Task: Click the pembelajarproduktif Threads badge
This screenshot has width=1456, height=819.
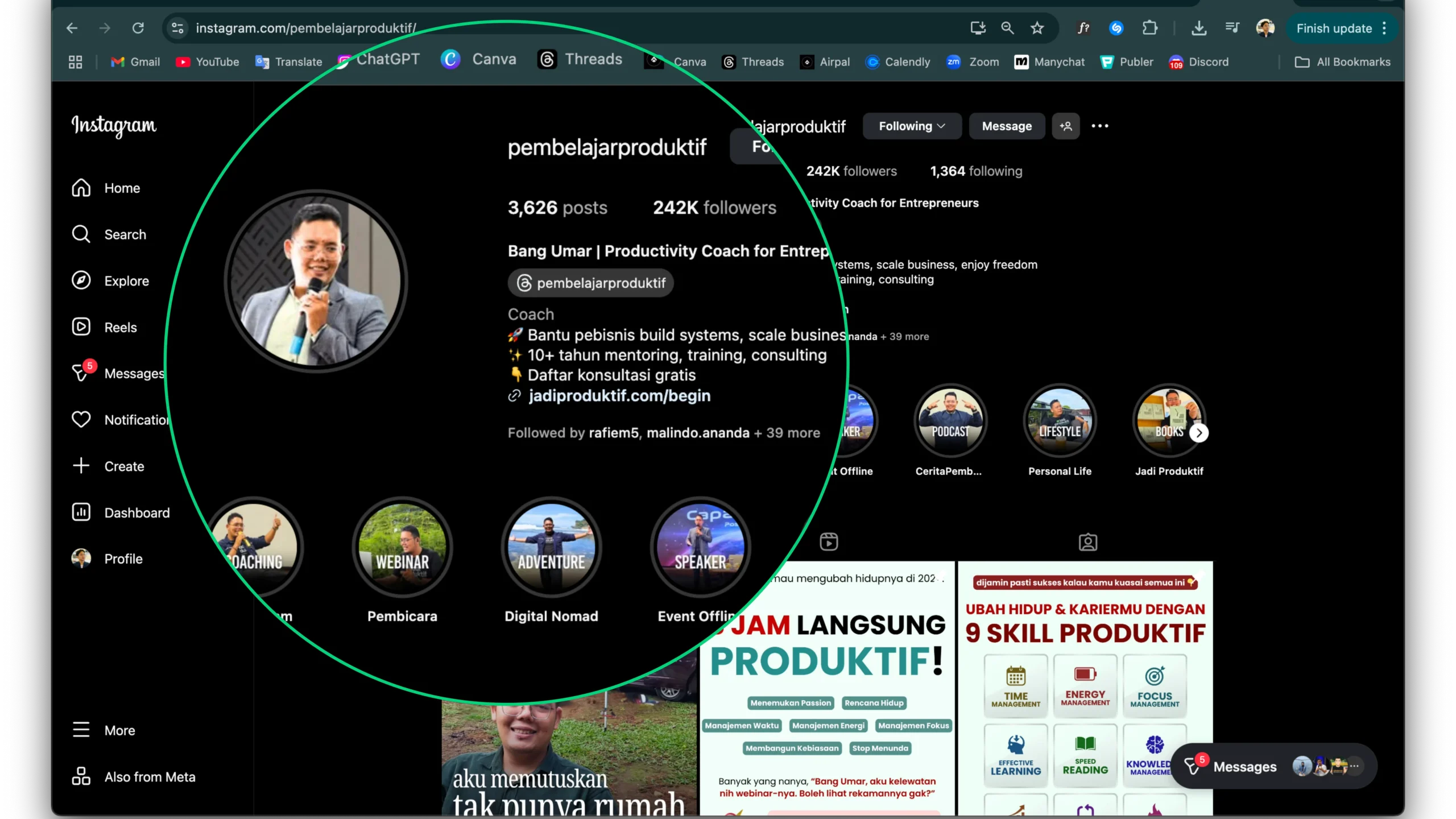Action: tap(590, 283)
